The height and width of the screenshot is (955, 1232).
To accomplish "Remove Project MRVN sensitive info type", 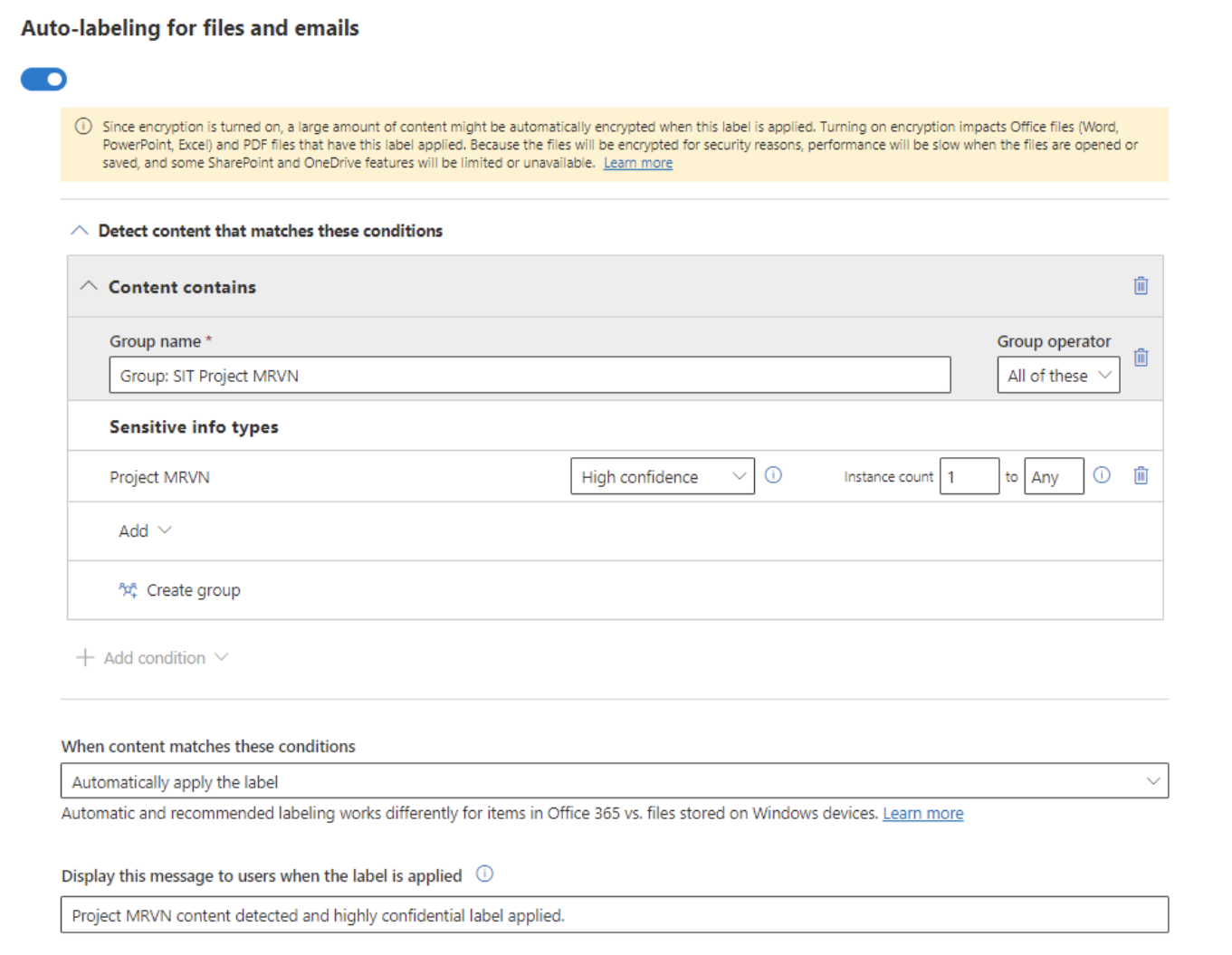I will 1141,475.
